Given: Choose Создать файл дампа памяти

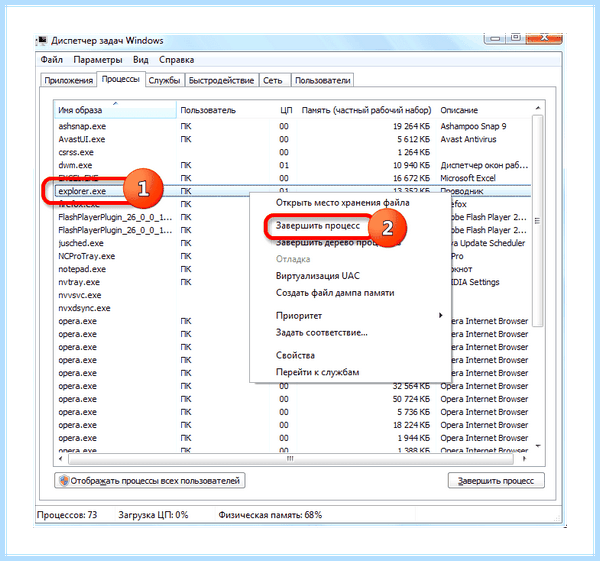Looking at the screenshot, I should (335, 293).
